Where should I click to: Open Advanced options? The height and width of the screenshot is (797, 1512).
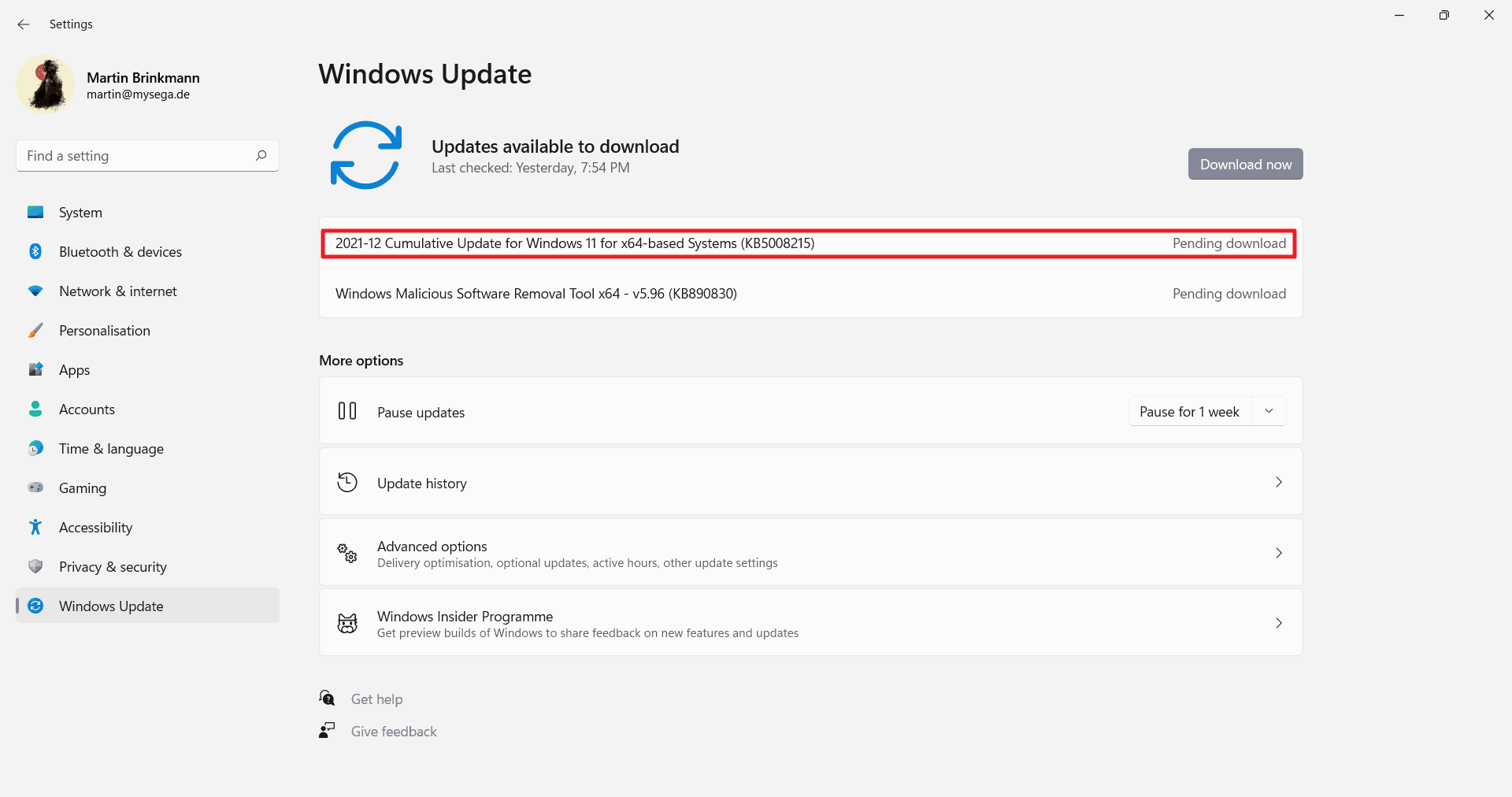click(810, 552)
